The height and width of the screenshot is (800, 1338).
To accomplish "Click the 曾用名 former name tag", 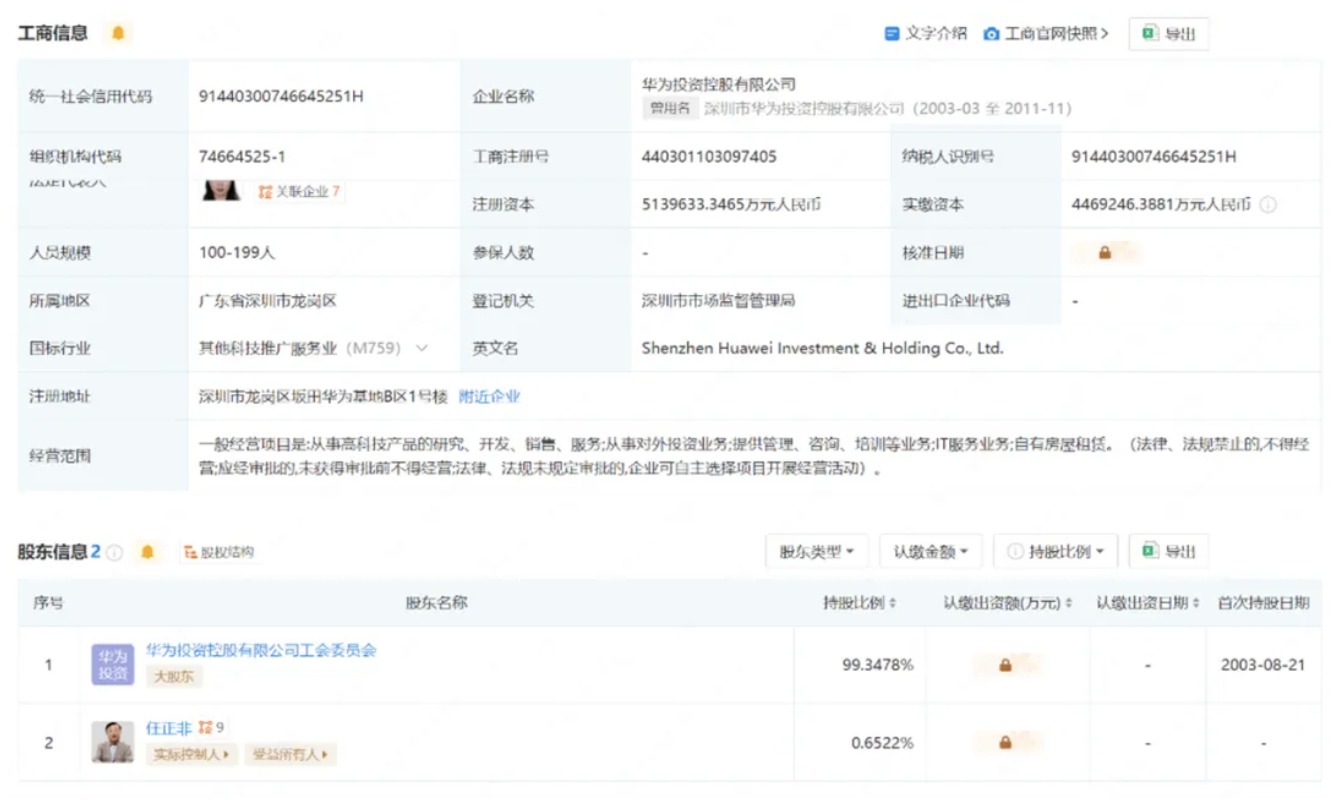I will [x=670, y=108].
